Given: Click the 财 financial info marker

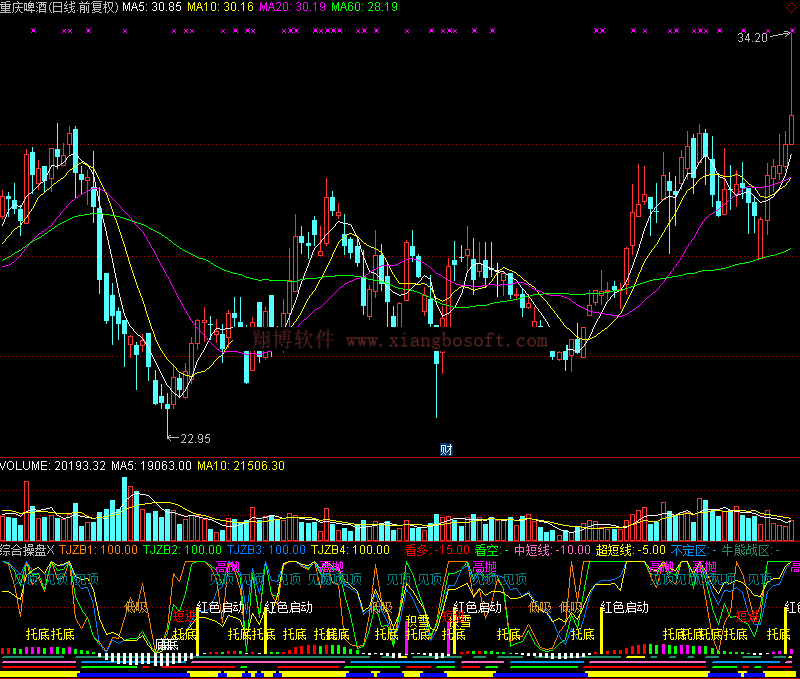Looking at the screenshot, I should (x=446, y=449).
